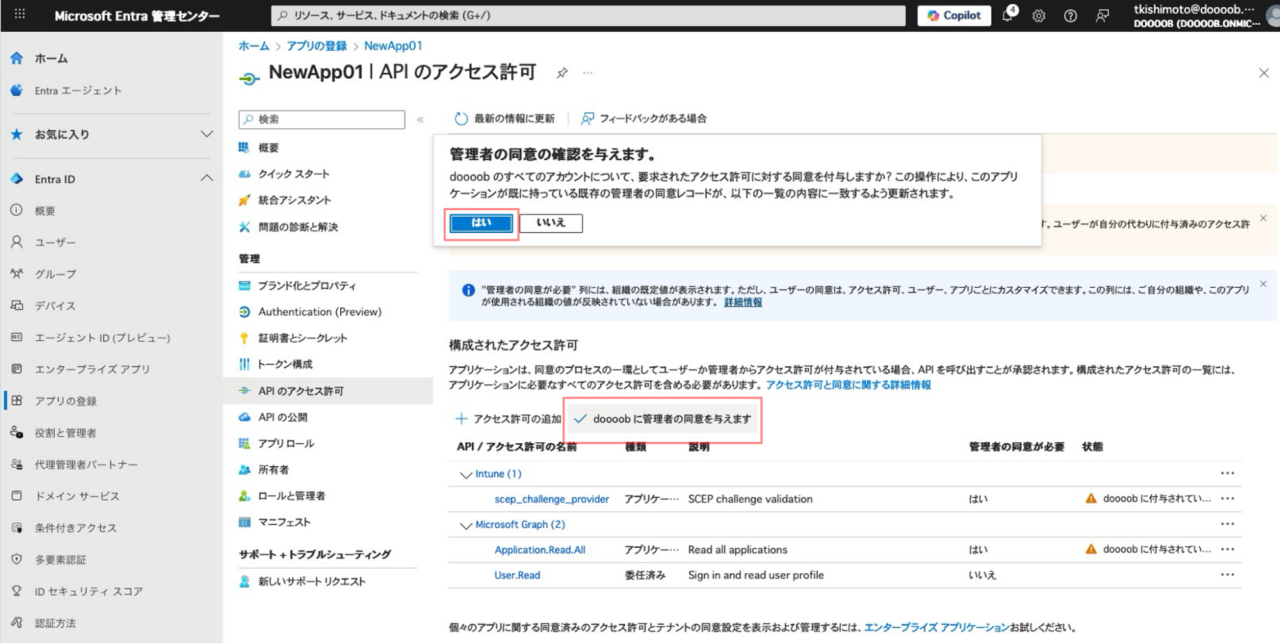Viewport: 1280px width, 644px height.
Task: Open the portal waffle menu icon
Action: (21, 16)
